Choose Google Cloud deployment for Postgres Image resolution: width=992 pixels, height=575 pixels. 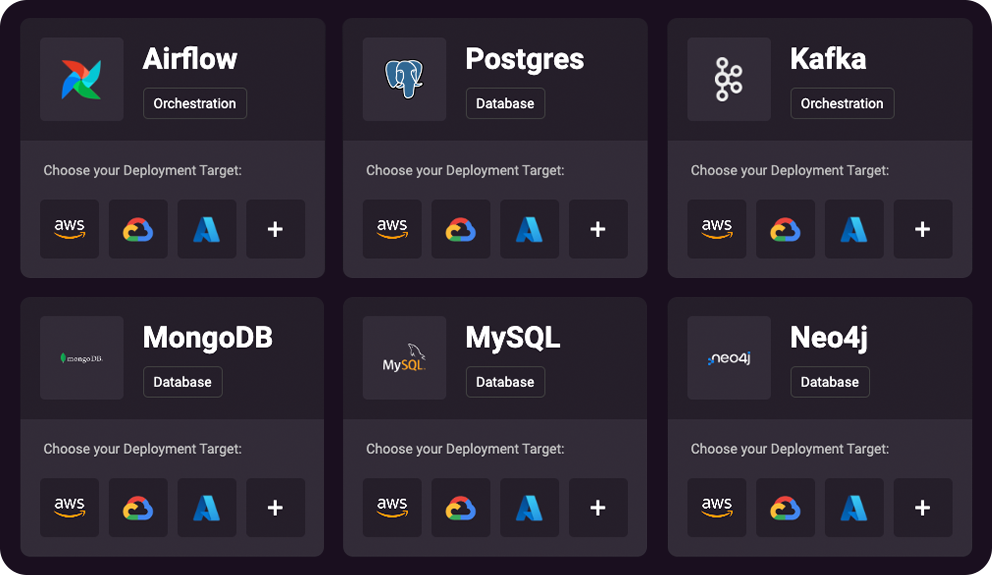coord(460,229)
